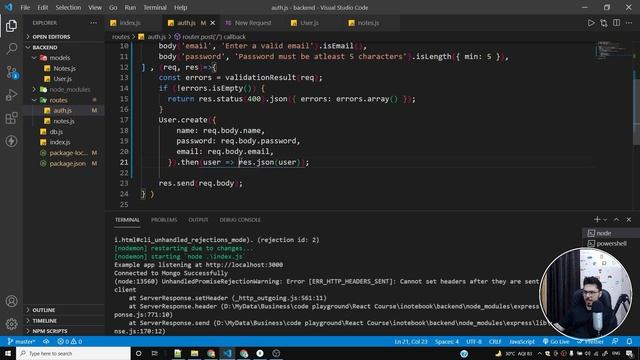Expand the NPM Scripts section
Viewport: 640px width, 360px height.
point(64,331)
